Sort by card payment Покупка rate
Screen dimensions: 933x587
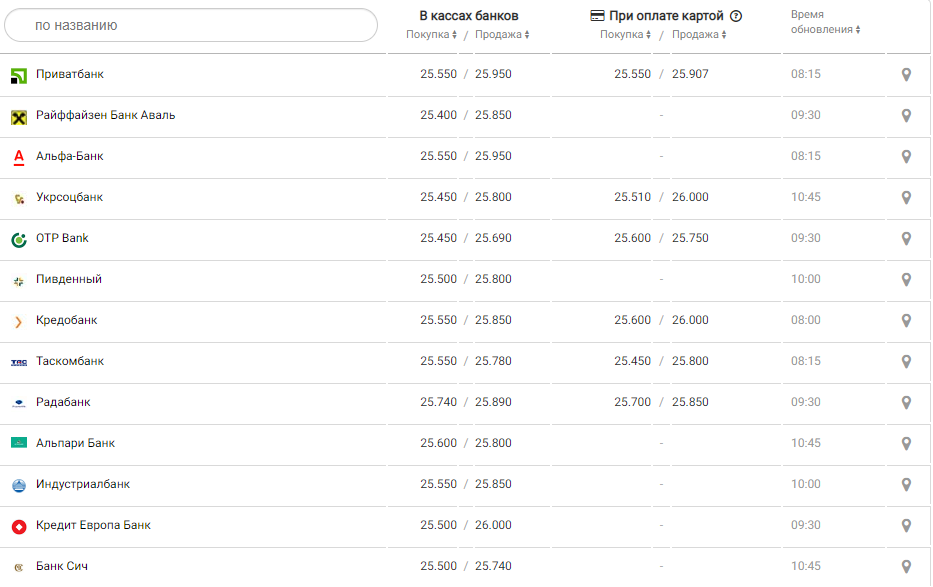626,35
